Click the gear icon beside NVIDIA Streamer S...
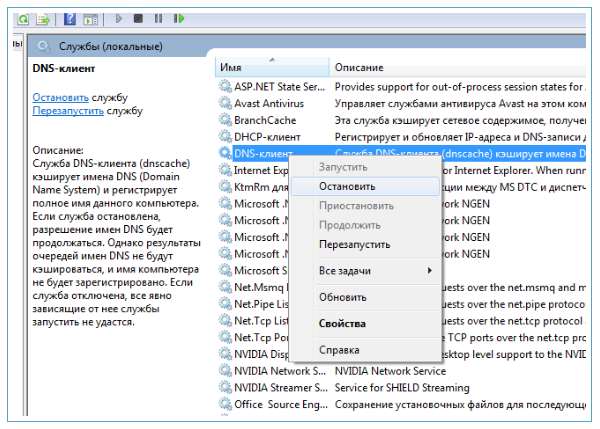The image size is (600, 429). click(x=225, y=387)
